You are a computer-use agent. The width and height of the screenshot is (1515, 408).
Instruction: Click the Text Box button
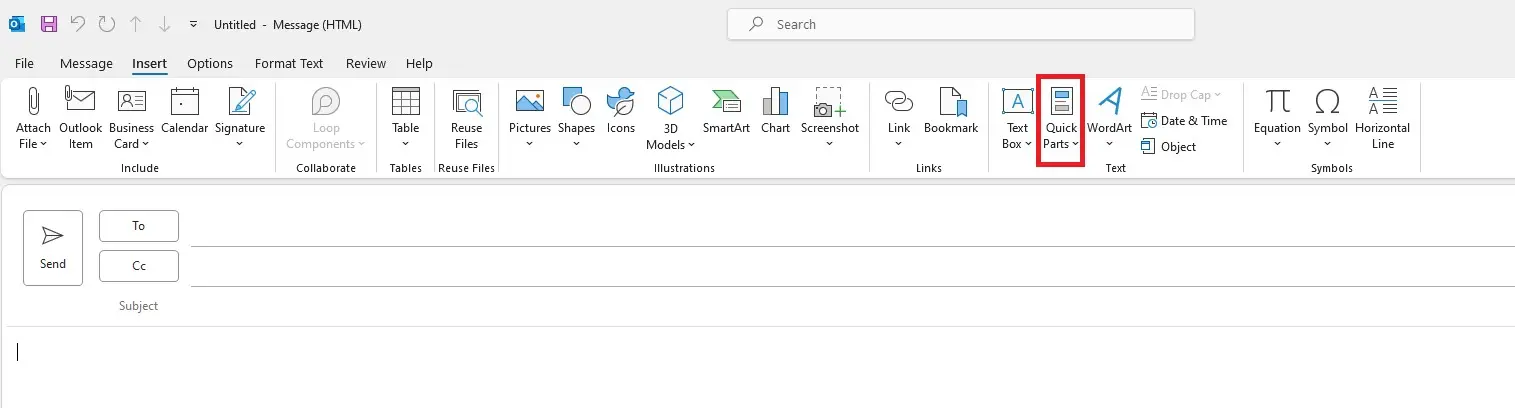click(x=1017, y=118)
